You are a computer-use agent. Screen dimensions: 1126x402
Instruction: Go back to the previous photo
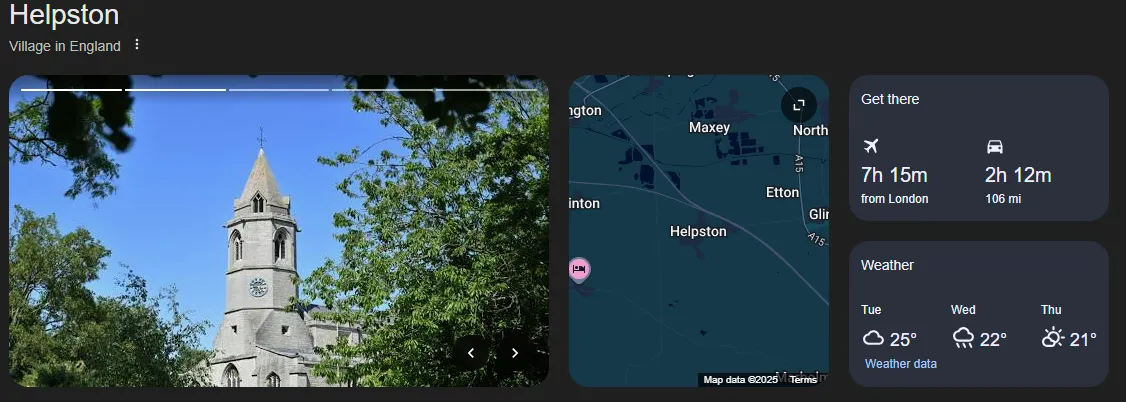point(471,352)
